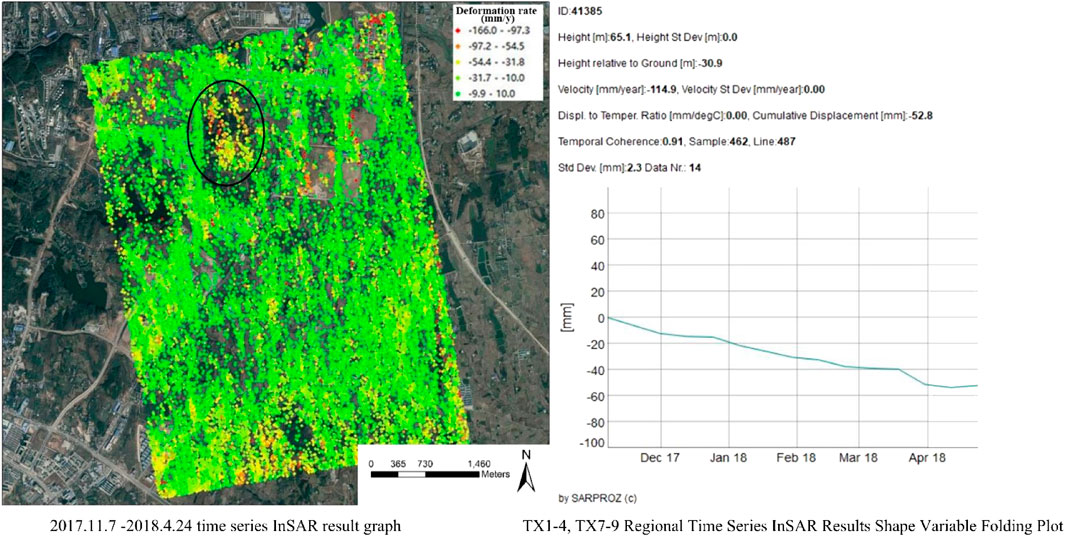Click the 'by SARPROZ (c)' credit text
1065x536 pixels.
point(597,499)
